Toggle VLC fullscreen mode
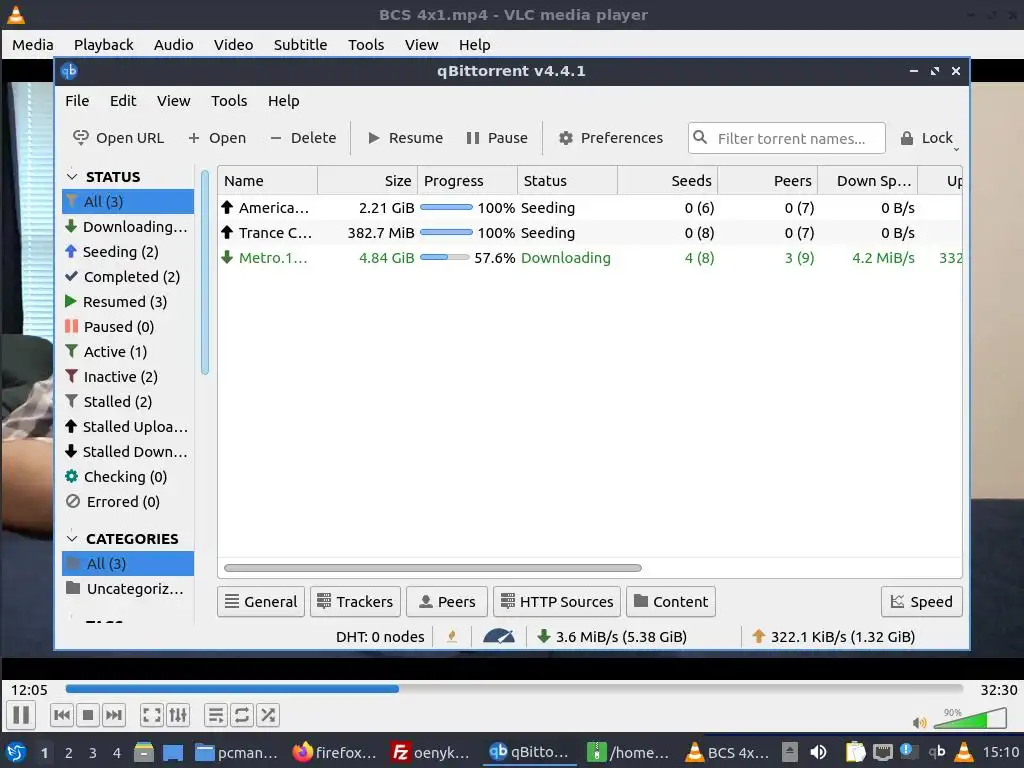This screenshot has height=768, width=1024. (x=152, y=715)
